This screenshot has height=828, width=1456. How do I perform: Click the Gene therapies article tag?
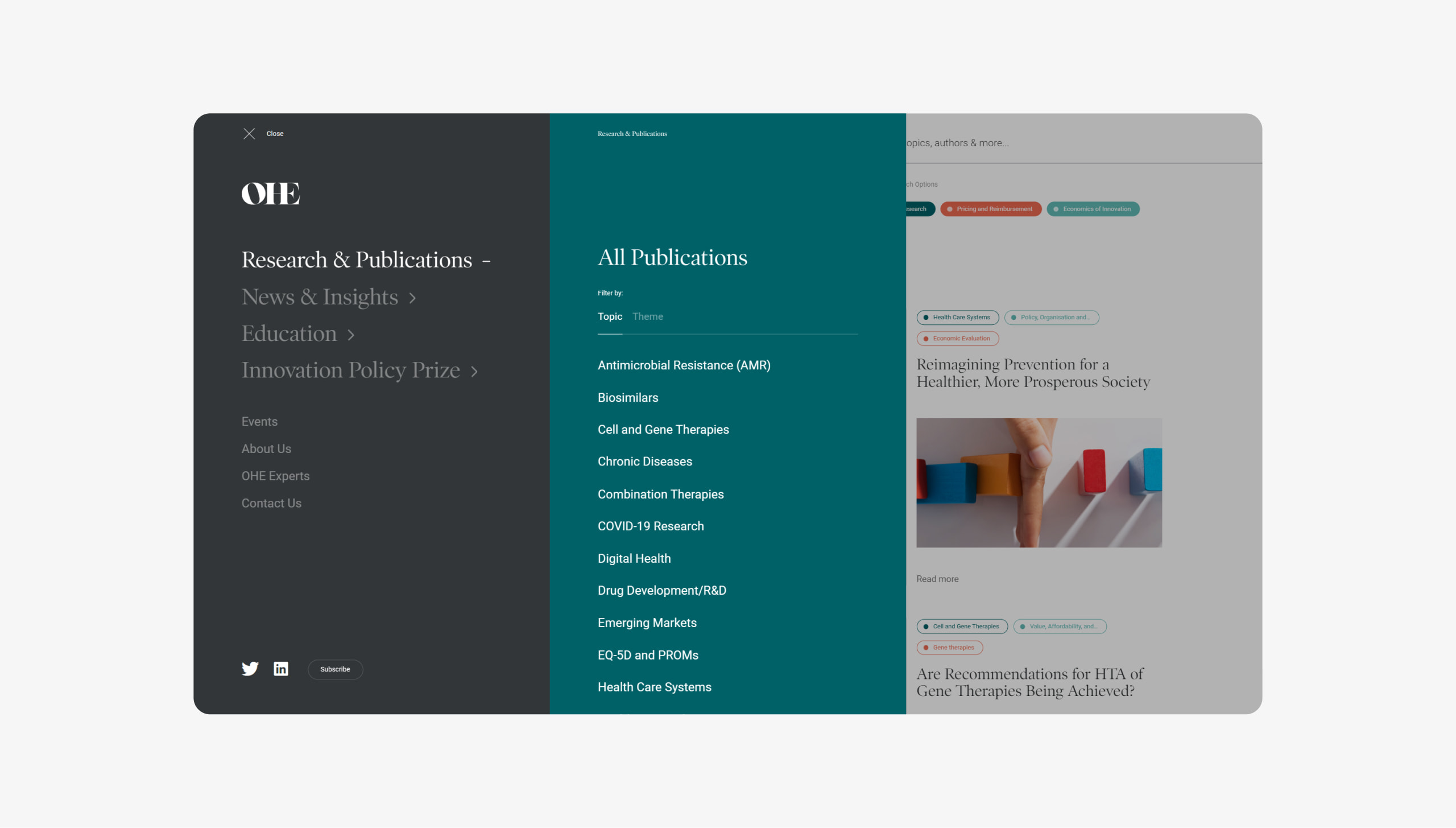pos(949,648)
